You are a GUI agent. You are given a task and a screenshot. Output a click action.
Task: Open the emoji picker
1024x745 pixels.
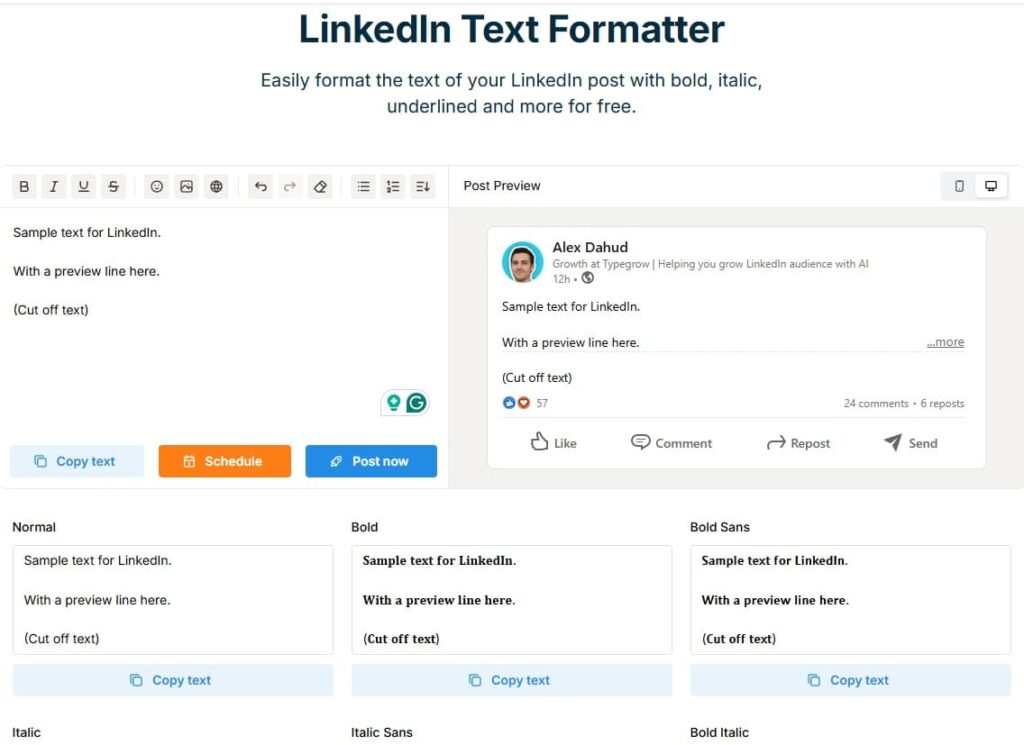coord(156,187)
